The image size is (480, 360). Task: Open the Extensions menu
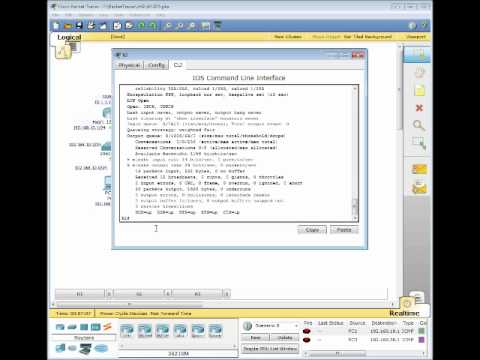140,15
